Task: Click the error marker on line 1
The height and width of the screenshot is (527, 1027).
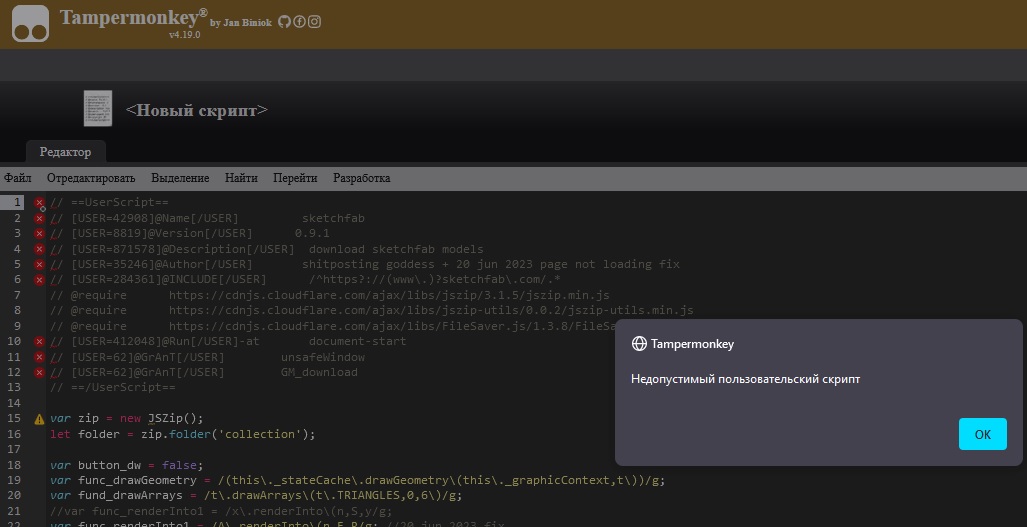Action: 39,203
